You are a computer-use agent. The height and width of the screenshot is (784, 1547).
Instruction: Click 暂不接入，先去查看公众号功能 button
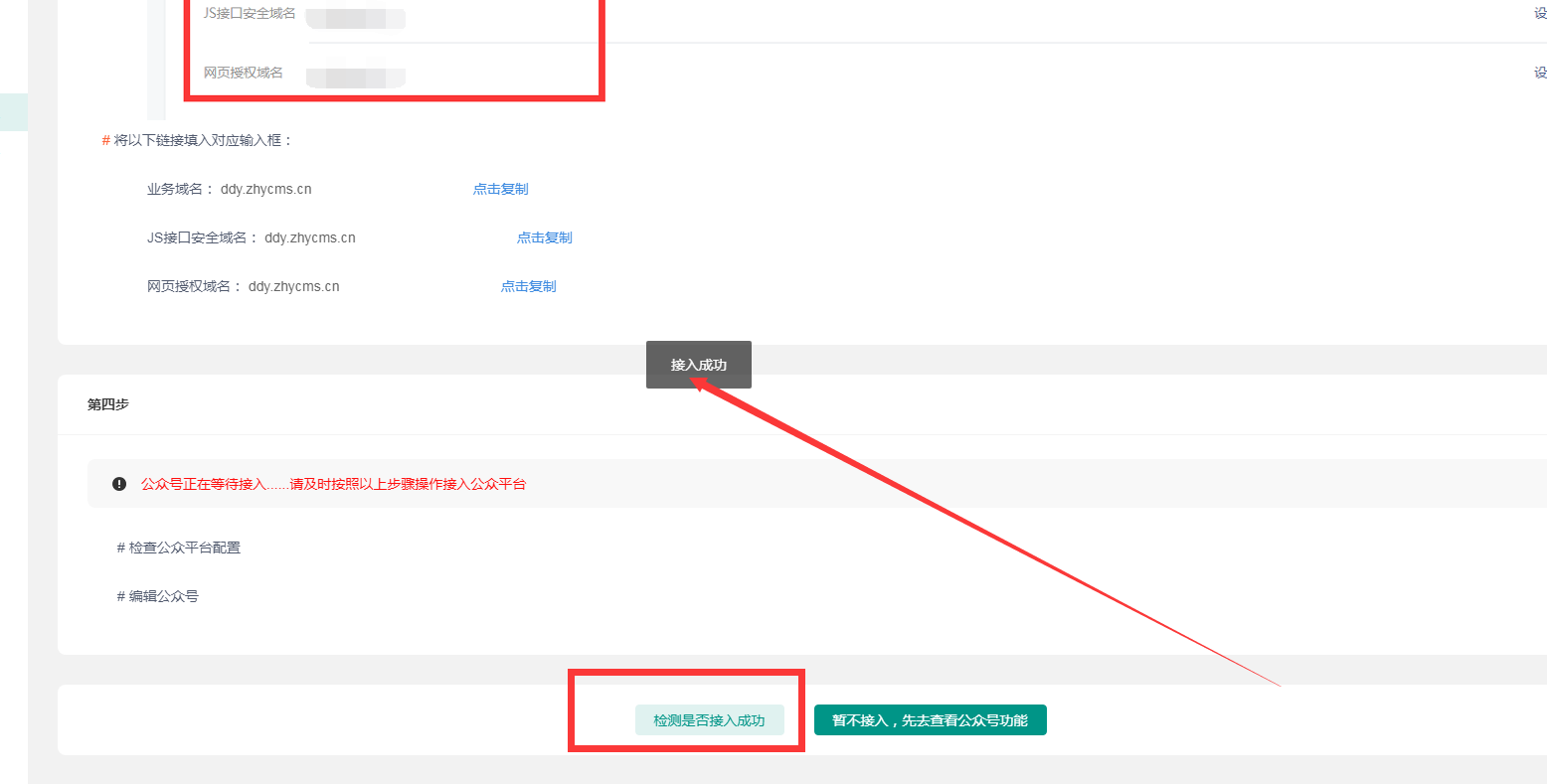click(x=930, y=720)
